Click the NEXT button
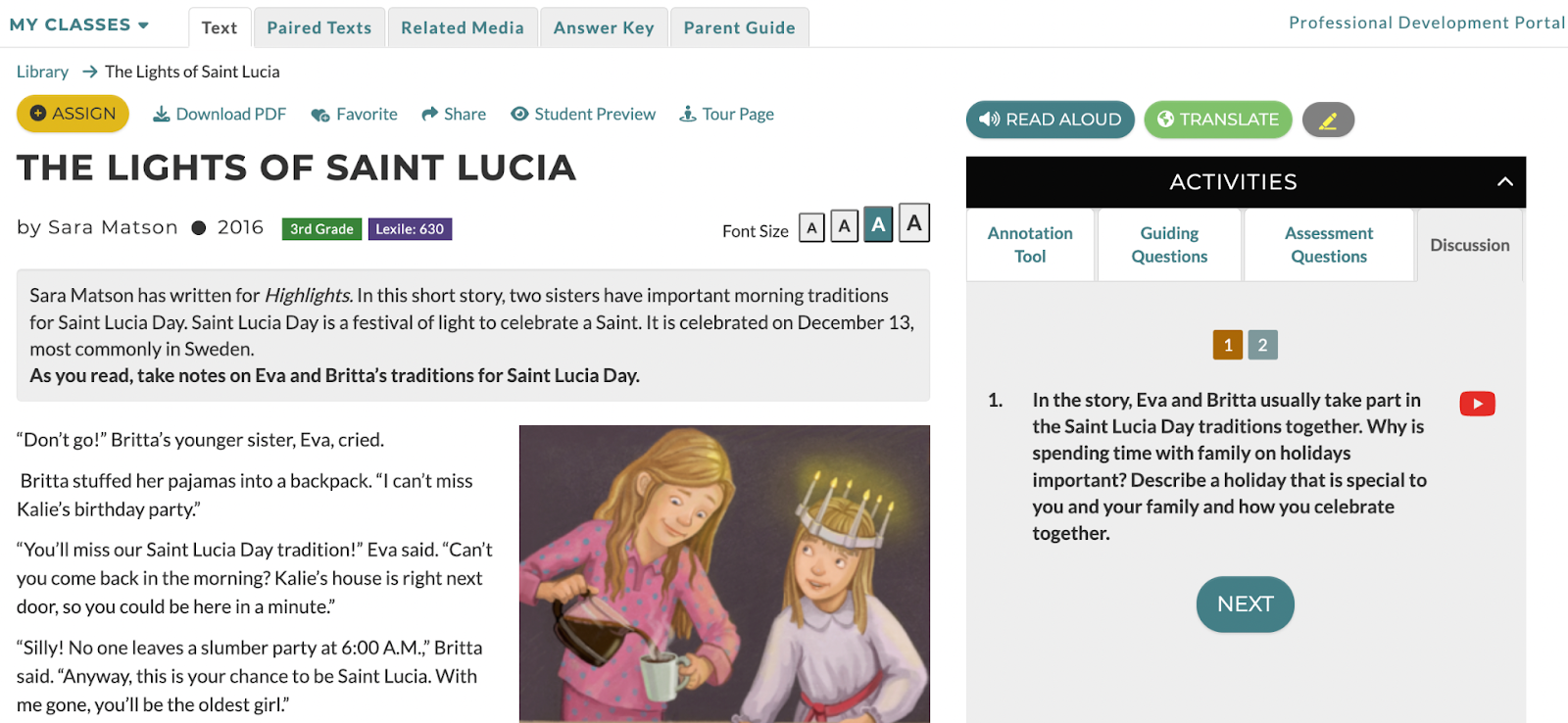1568x723 pixels. pyautogui.click(x=1246, y=604)
